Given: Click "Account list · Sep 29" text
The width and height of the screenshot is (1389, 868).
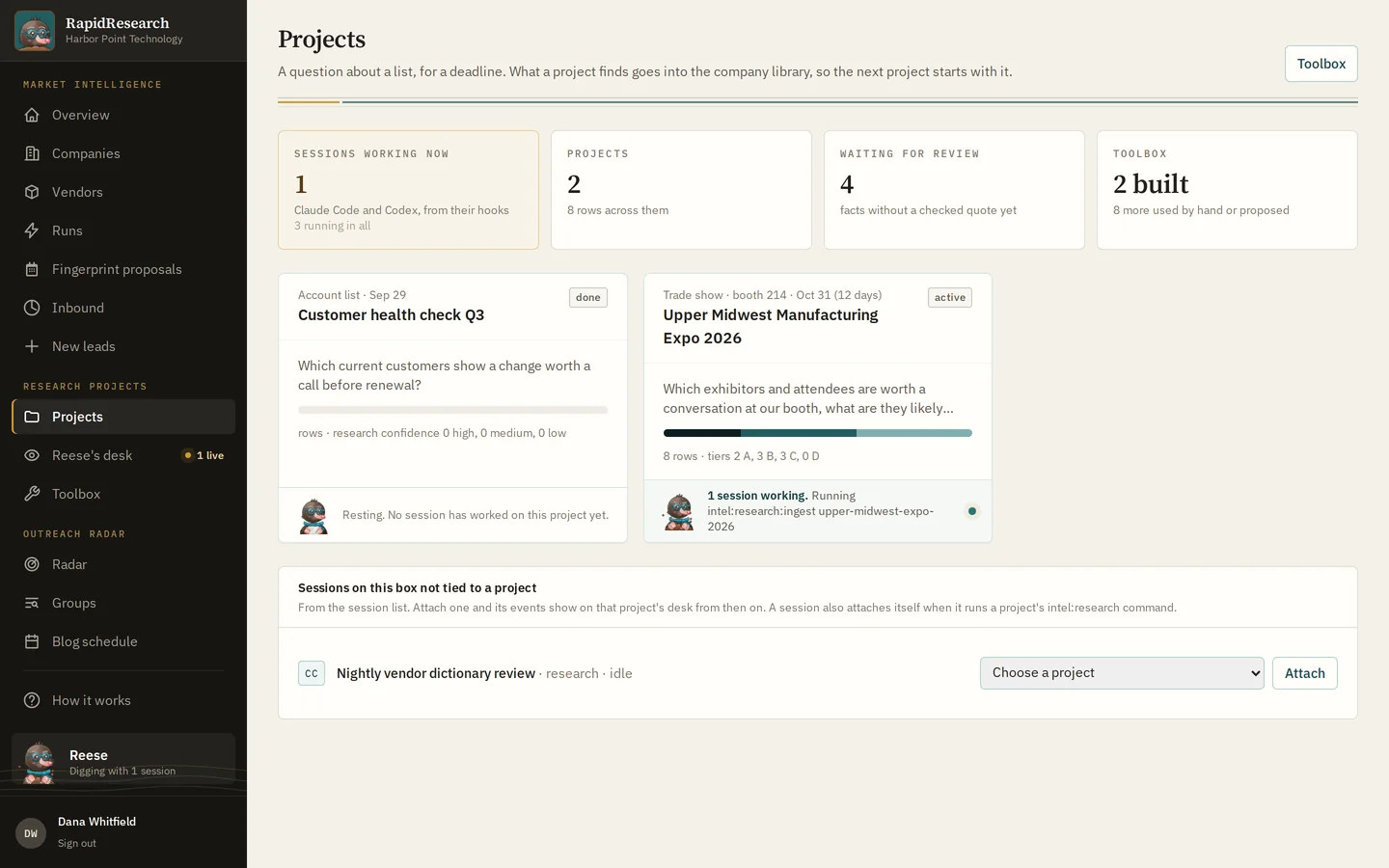Looking at the screenshot, I should 352,295.
